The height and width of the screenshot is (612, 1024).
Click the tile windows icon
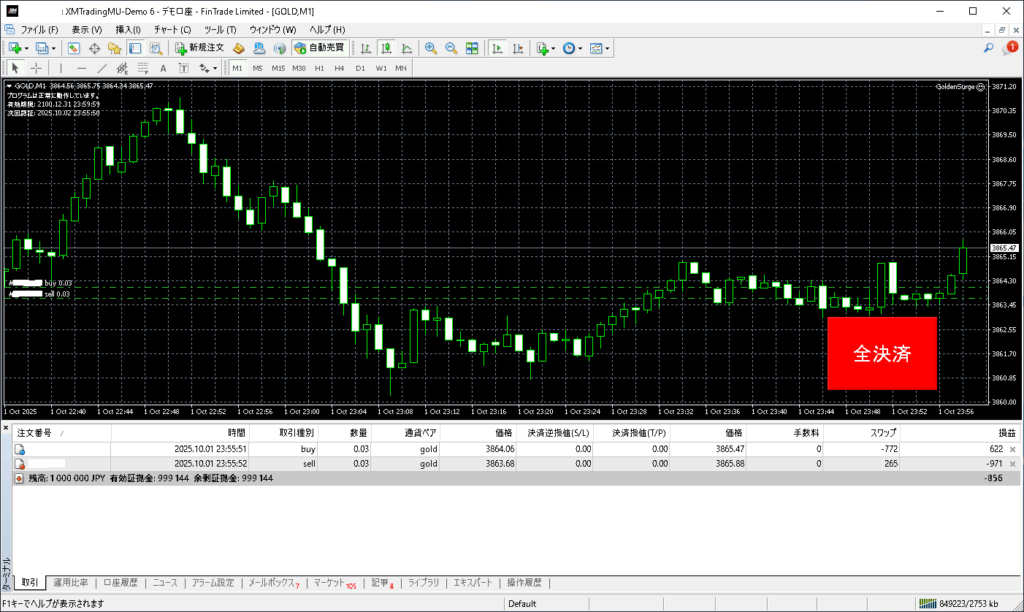point(472,48)
